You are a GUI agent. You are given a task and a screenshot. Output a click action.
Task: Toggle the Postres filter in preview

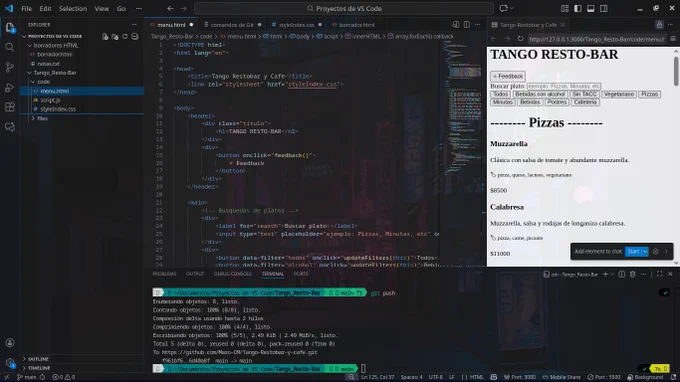(x=556, y=102)
